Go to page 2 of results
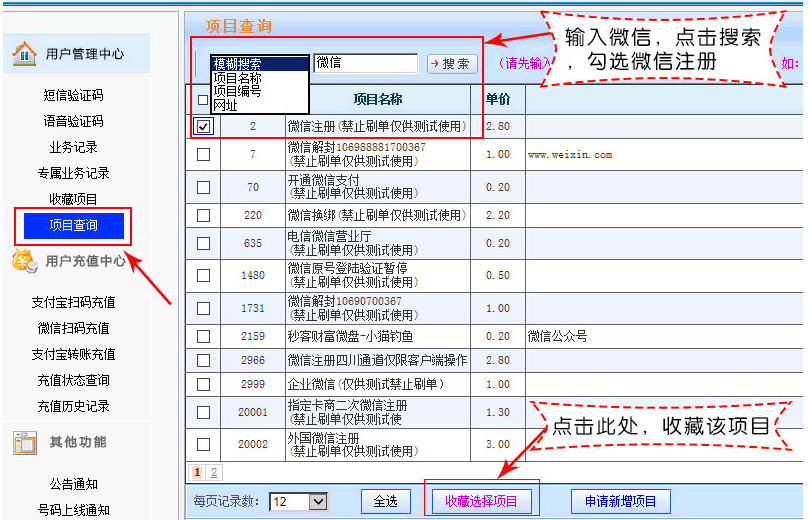Viewport: 809px width, 520px height. [x=214, y=472]
